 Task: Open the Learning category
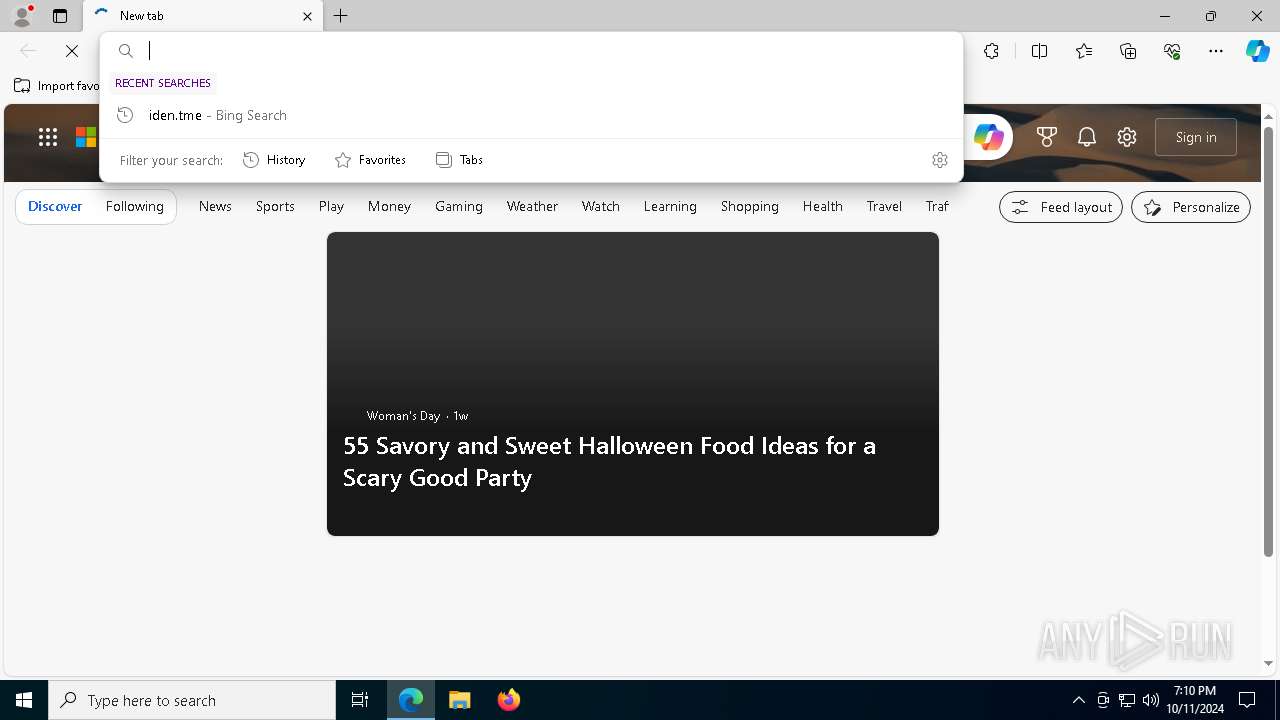tap(670, 207)
